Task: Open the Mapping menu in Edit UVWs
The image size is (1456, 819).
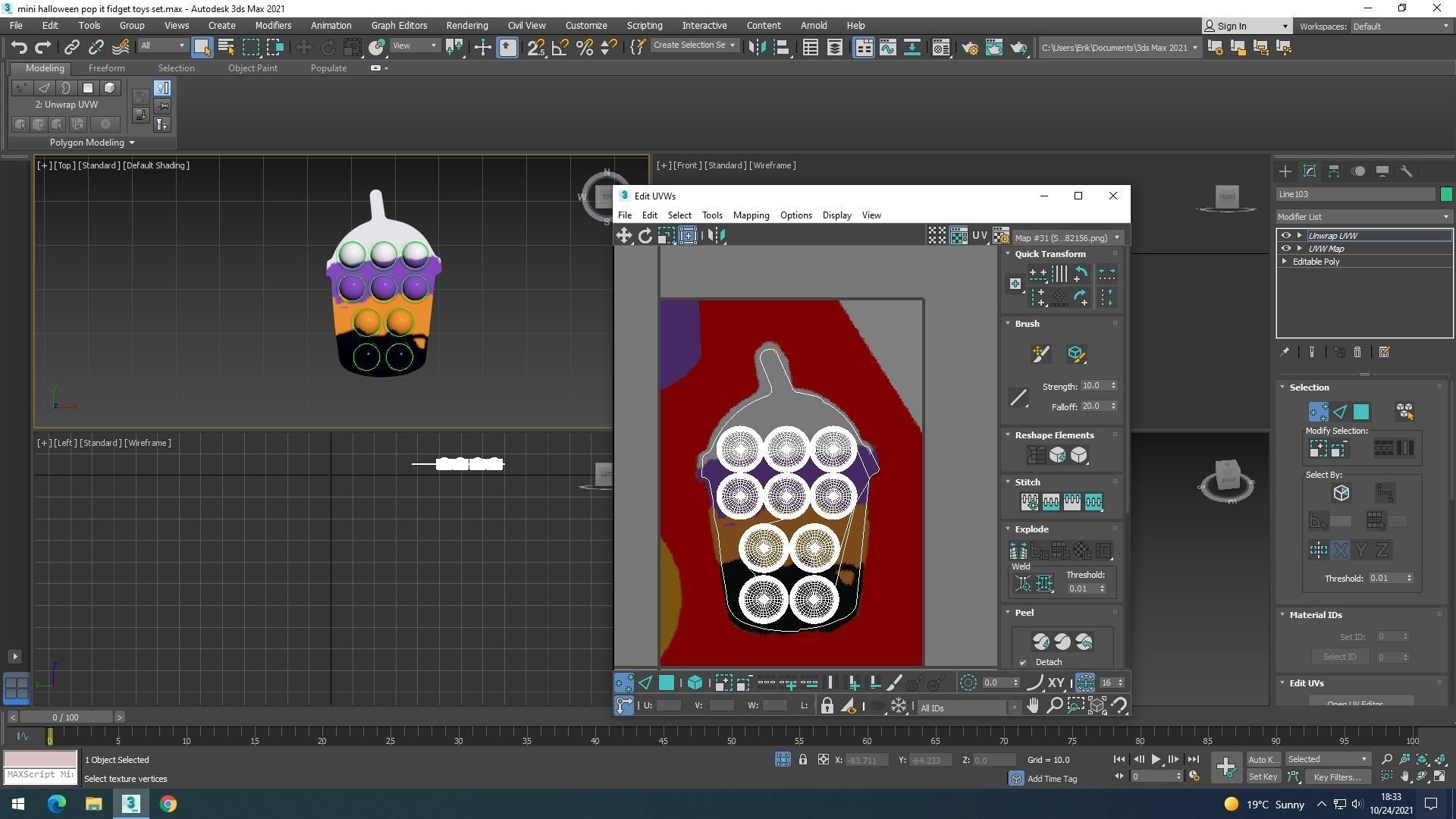Action: 751,215
